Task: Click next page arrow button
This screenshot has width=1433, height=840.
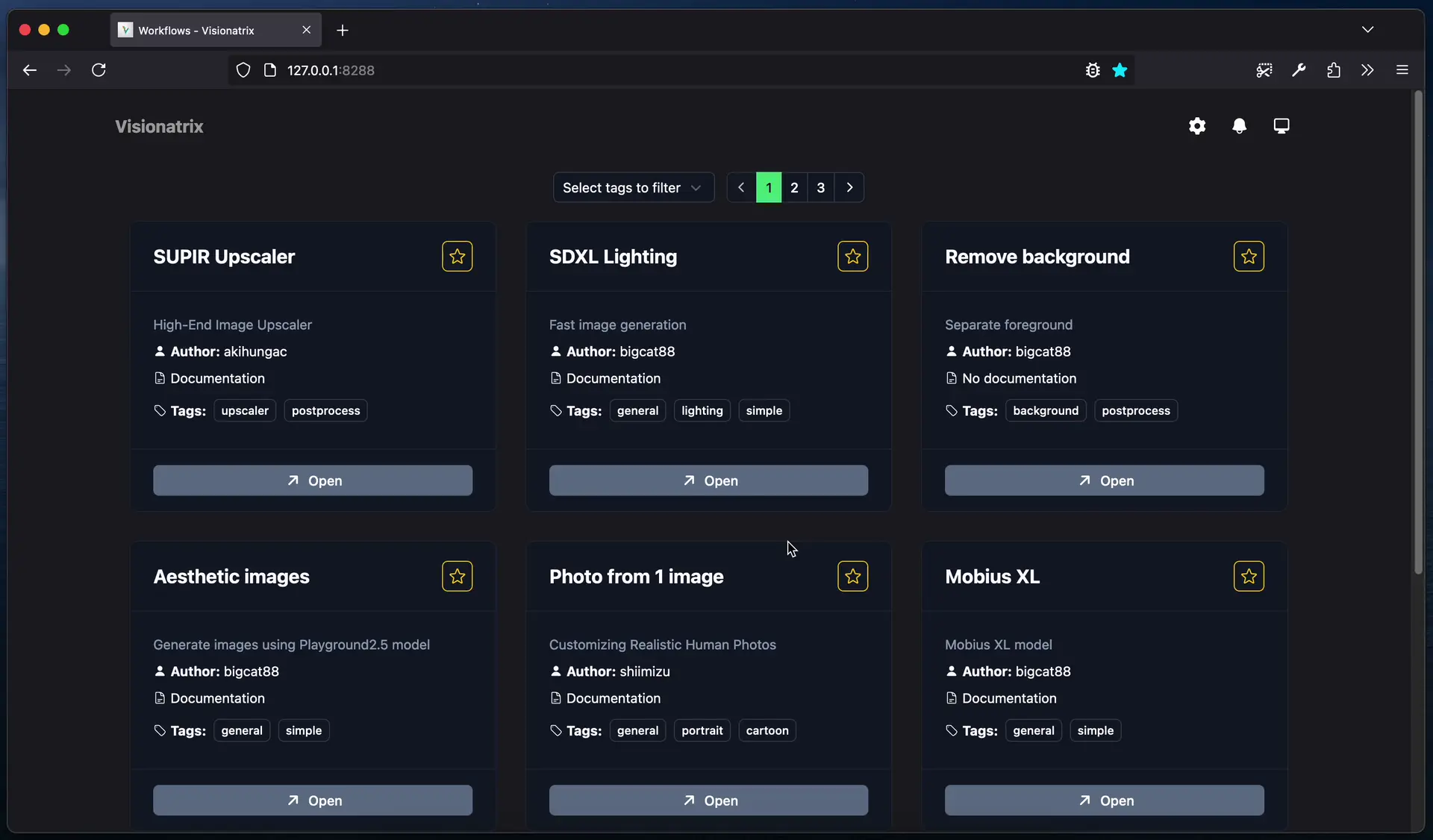Action: 849,187
